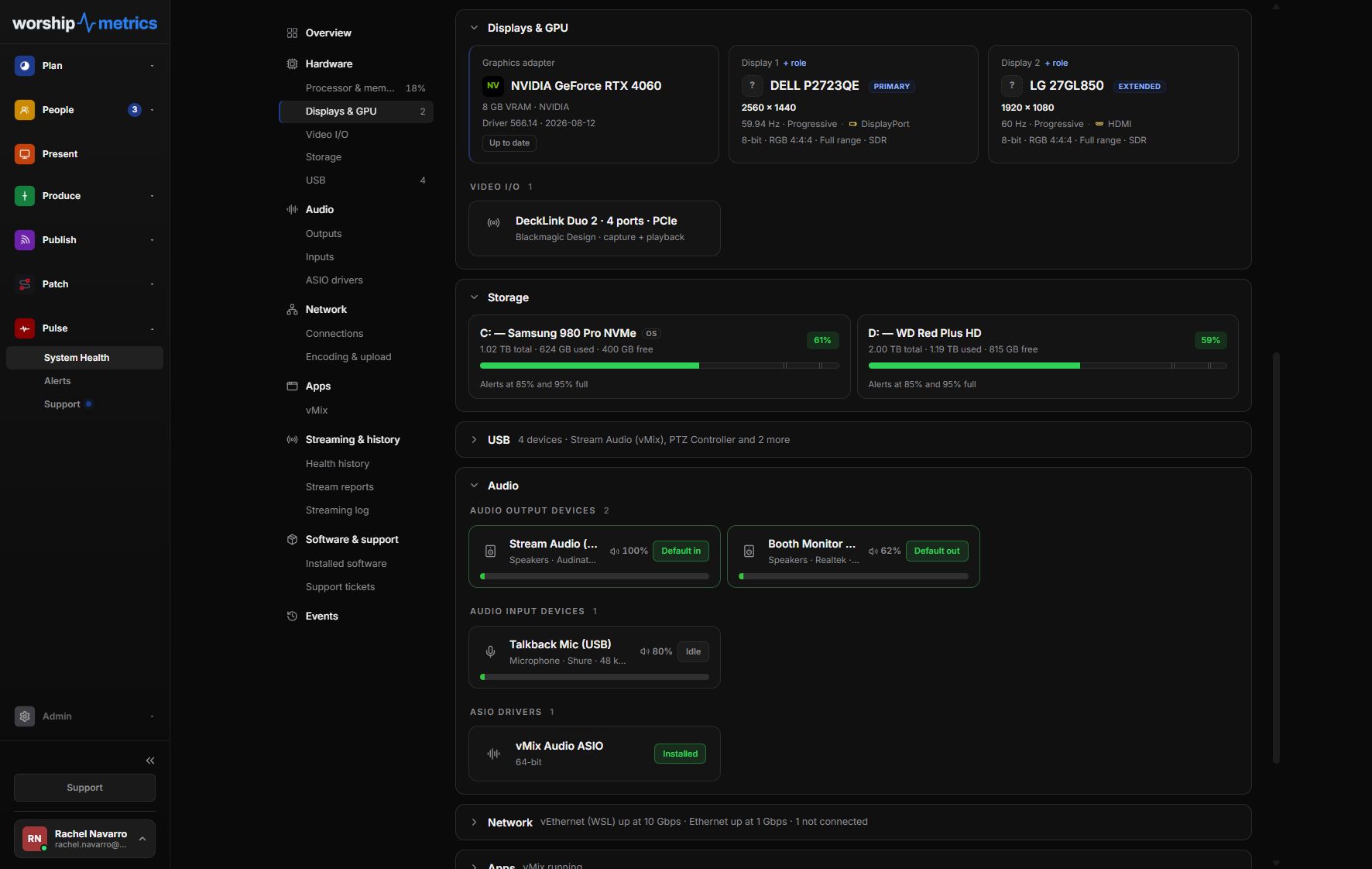Click Booth Monitor volume level bar
Viewport: 1372px width, 869px height.
853,576
